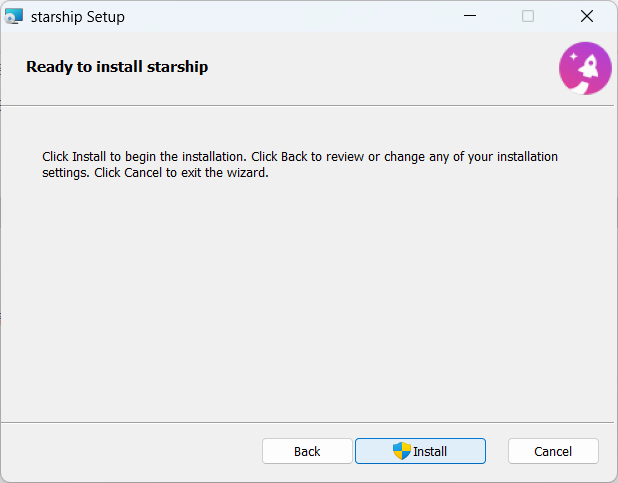Click the greyed-out maximize window icon
This screenshot has width=618, height=483.
(x=528, y=16)
